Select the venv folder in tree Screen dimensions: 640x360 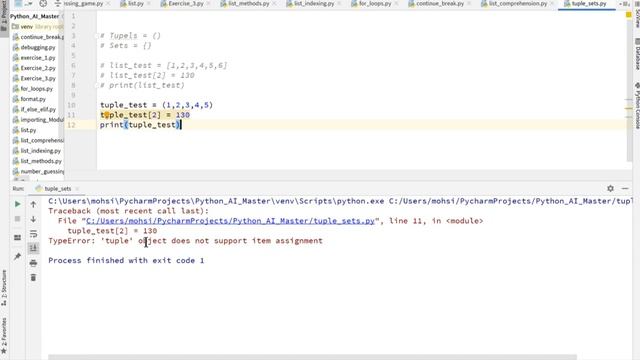27,27
